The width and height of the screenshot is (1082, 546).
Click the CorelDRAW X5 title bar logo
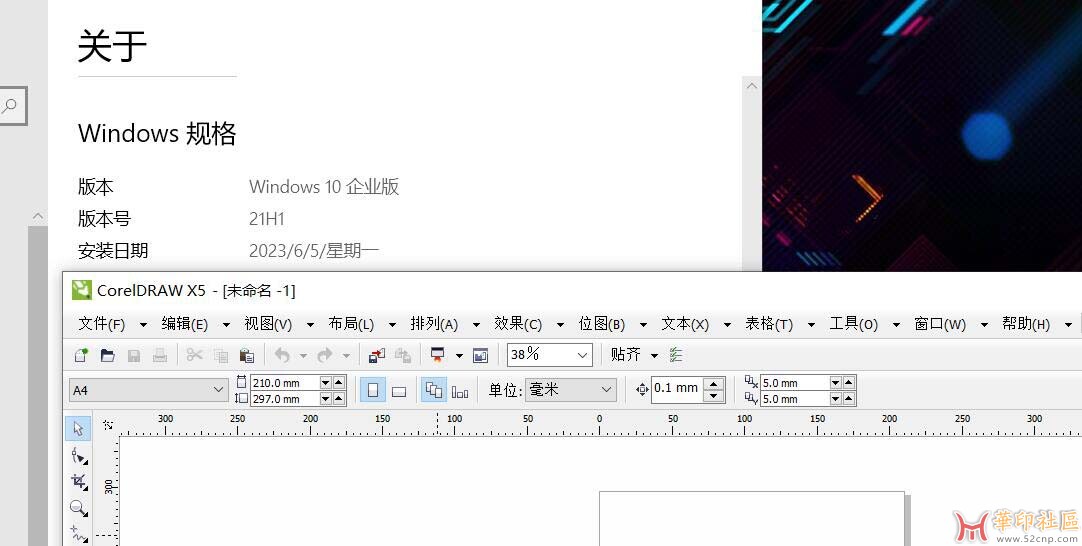(81, 290)
